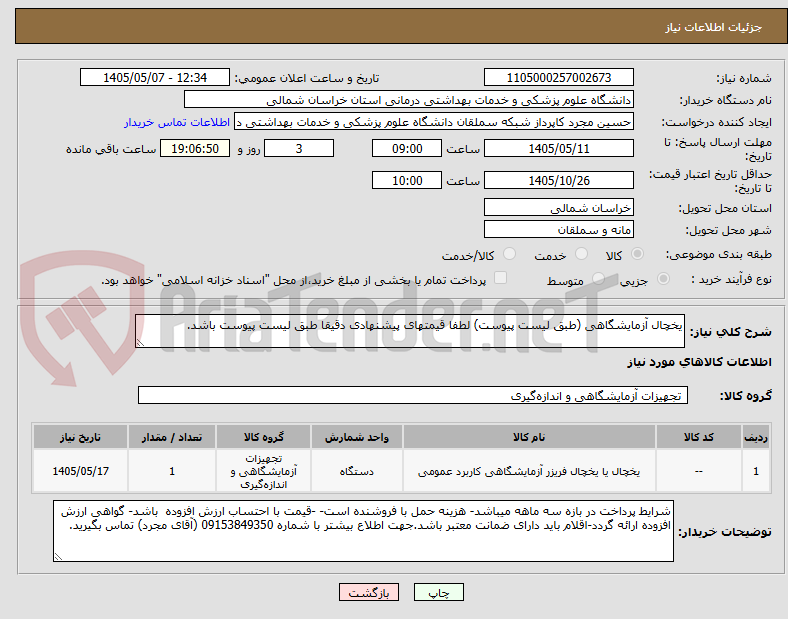The height and width of the screenshot is (619, 788).
Task: Click the گروه کالا column header
Action: pyautogui.click(x=263, y=437)
